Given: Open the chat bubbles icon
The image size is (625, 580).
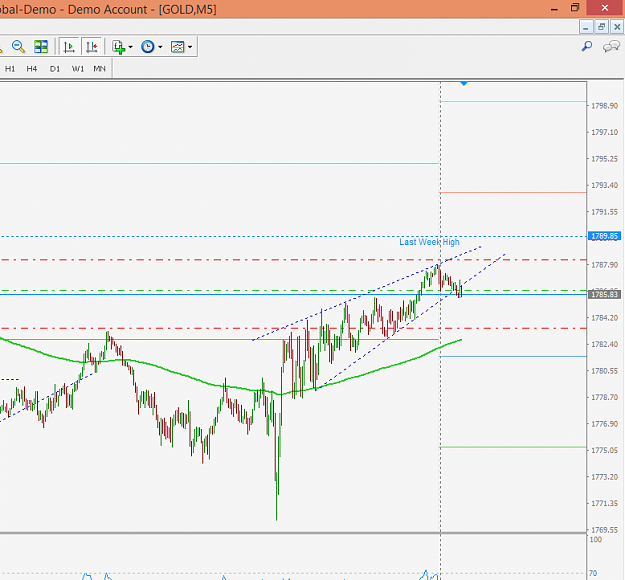Looking at the screenshot, I should [611, 46].
